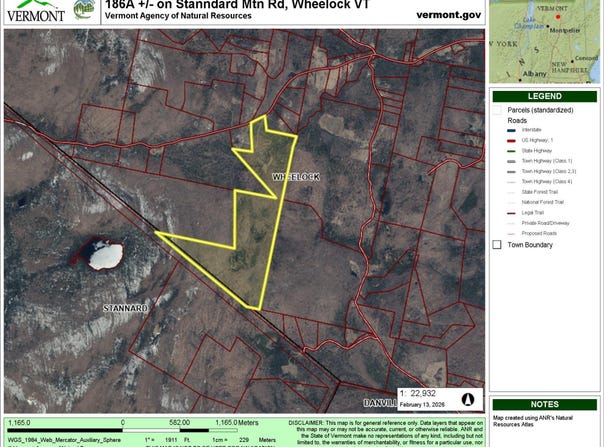Click the '1,165.0 Meters' scale label
This screenshot has height=447, width=604.
click(x=237, y=423)
